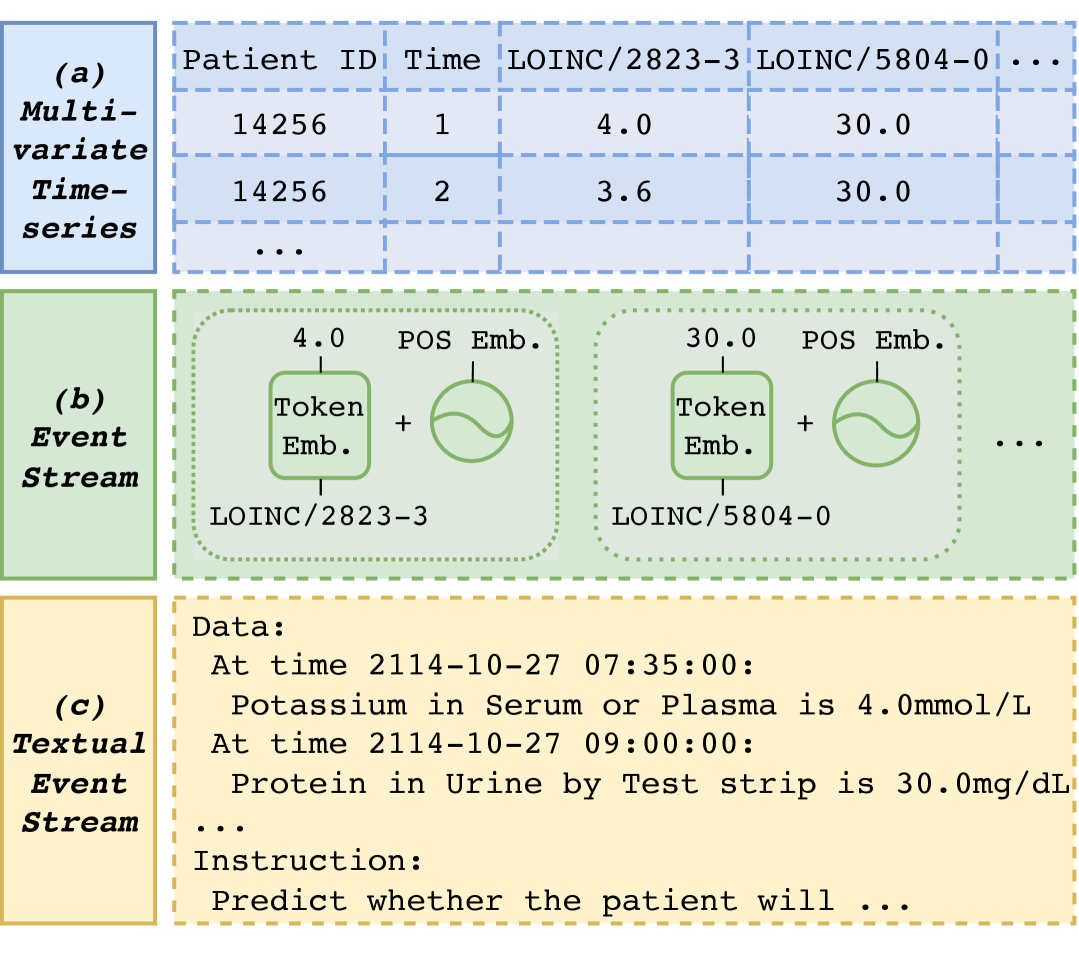The image size is (1079, 957).
Task: Click the line 'Potassium in Serum or Plasma is 4.0mmol/L'
Action: point(630,705)
